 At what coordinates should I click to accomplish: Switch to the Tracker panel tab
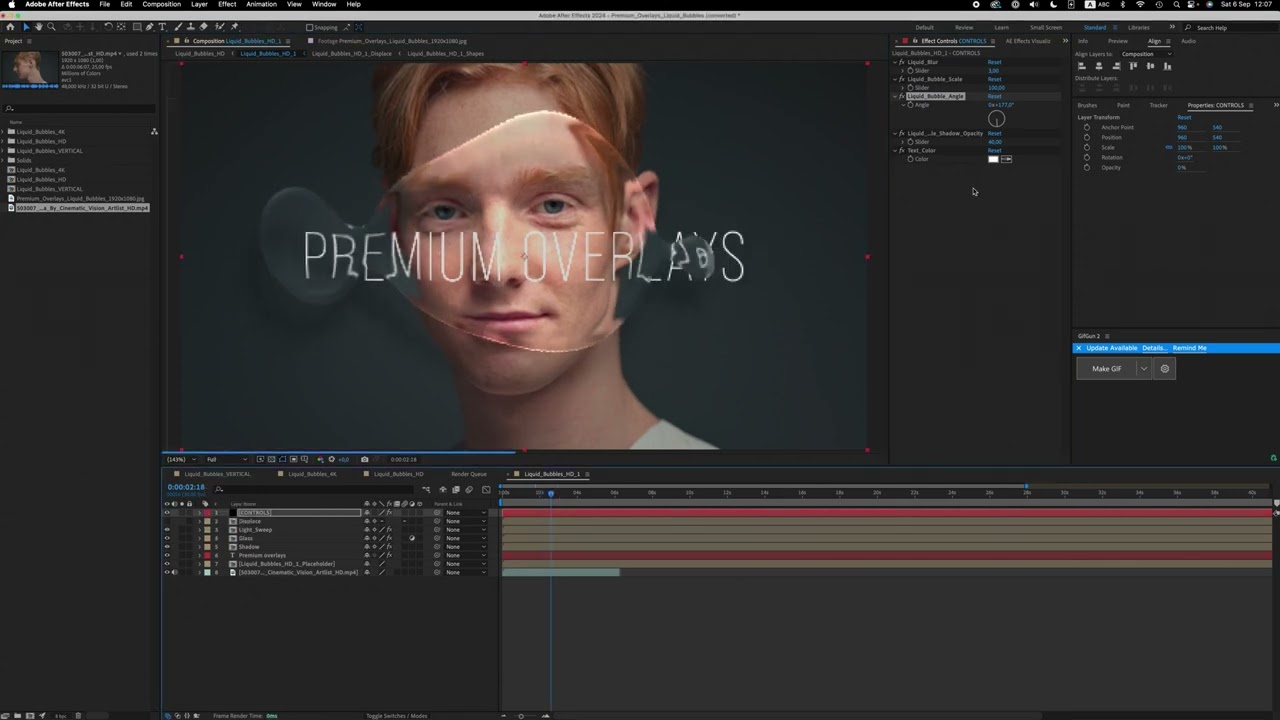coord(1158,105)
